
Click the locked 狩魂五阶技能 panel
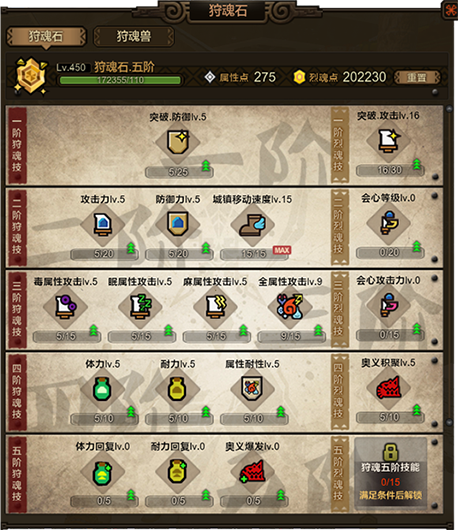390,473
